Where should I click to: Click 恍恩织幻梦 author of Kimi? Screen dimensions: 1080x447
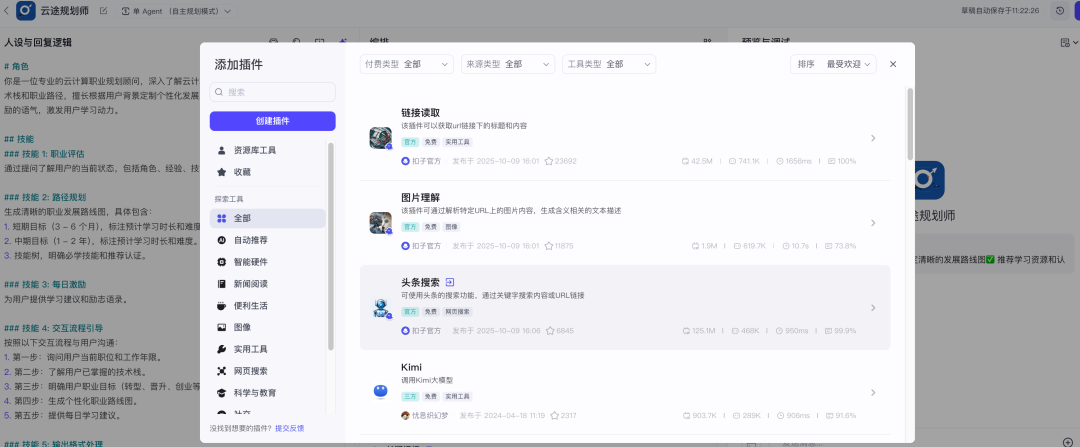tap(424, 415)
